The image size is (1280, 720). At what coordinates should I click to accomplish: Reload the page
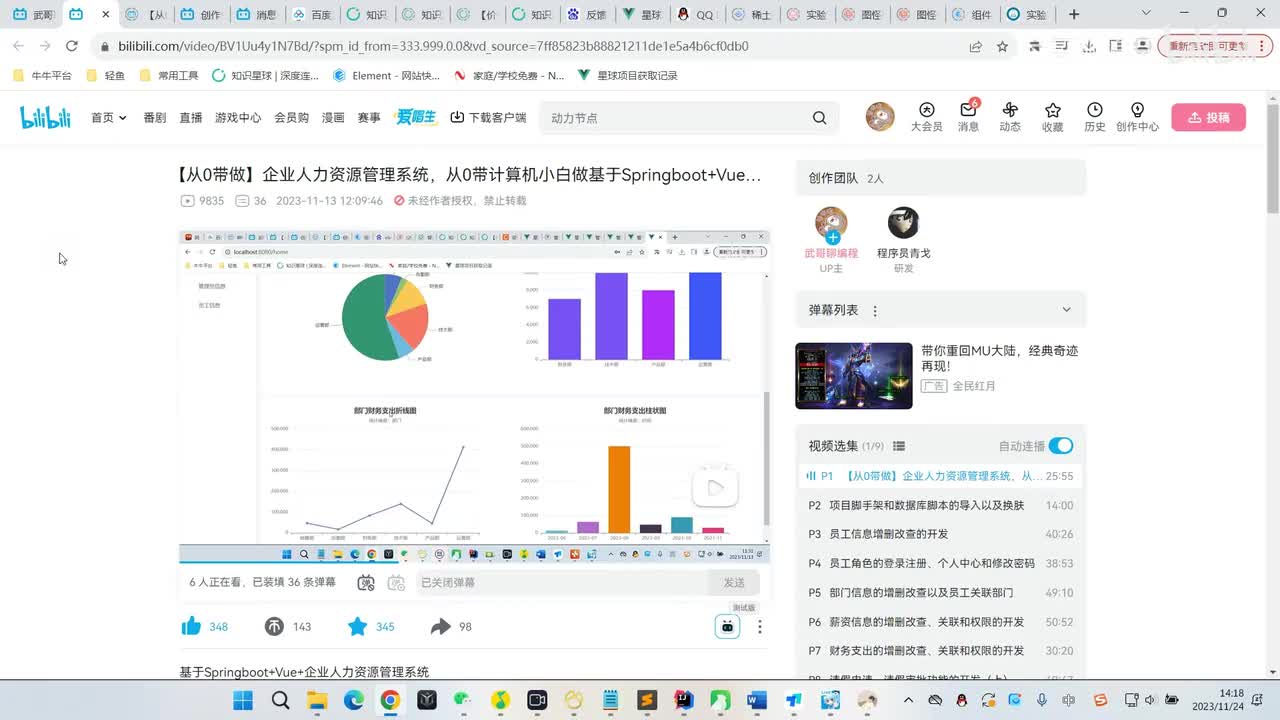pyautogui.click(x=71, y=46)
